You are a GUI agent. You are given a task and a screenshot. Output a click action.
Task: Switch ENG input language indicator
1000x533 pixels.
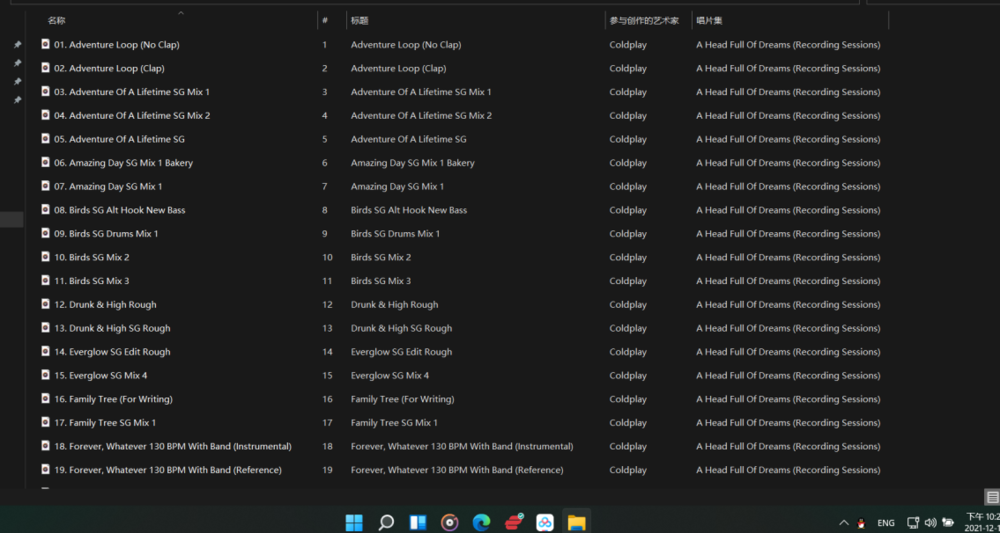click(x=886, y=523)
